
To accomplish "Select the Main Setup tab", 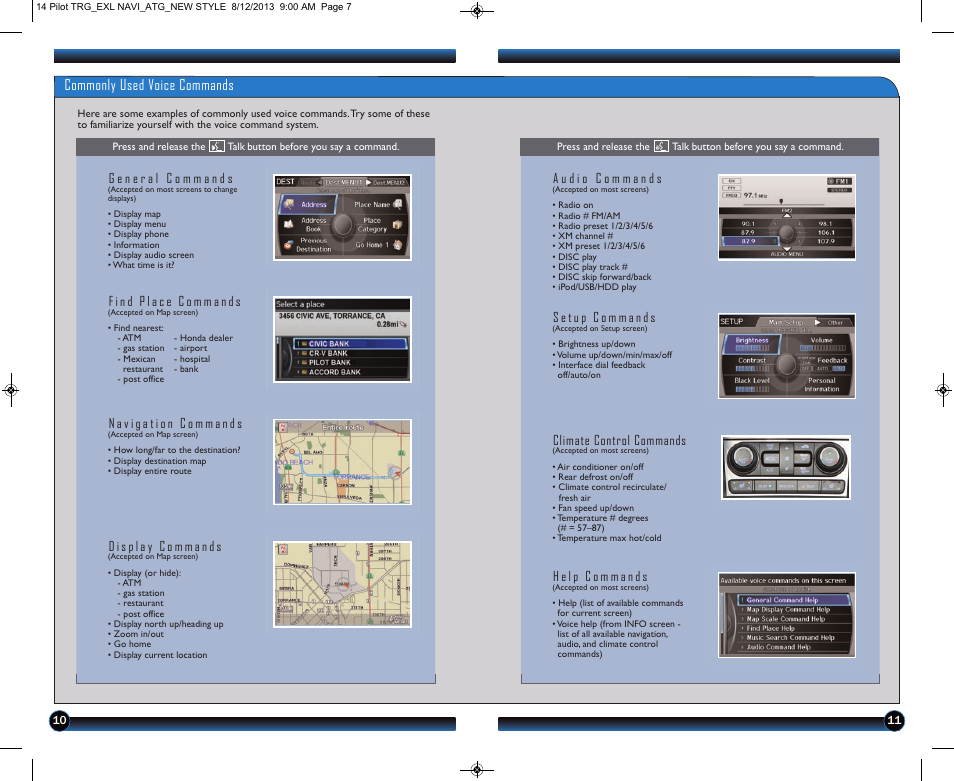I will (785, 322).
